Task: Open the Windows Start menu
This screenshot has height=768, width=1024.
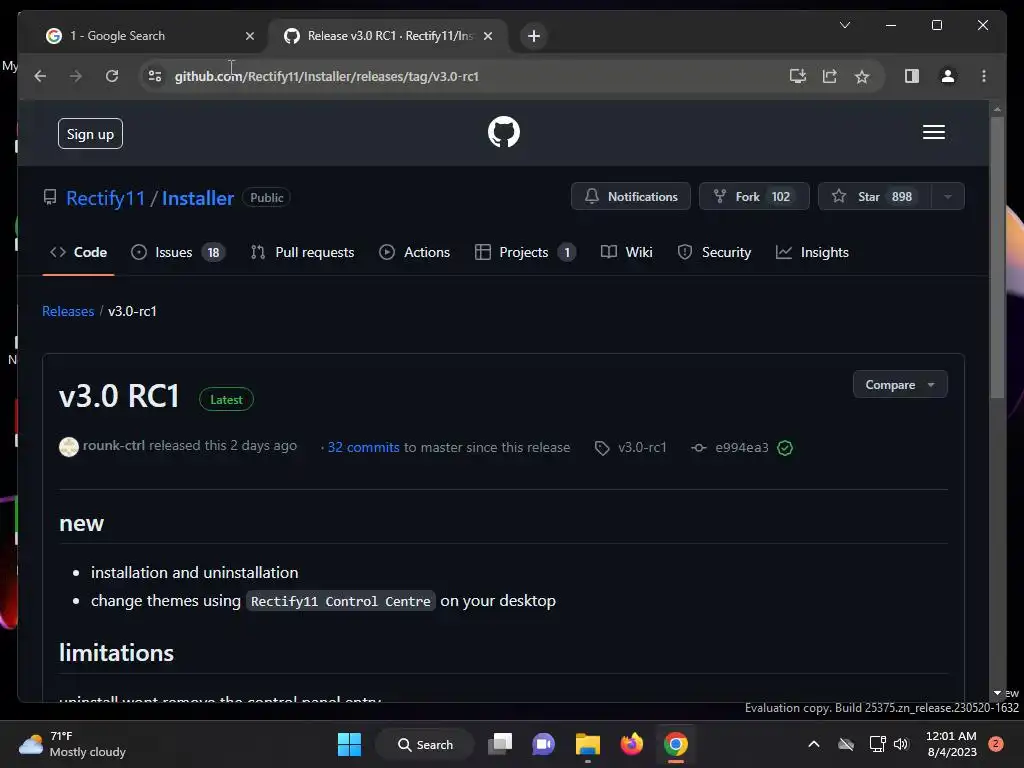Action: point(349,744)
